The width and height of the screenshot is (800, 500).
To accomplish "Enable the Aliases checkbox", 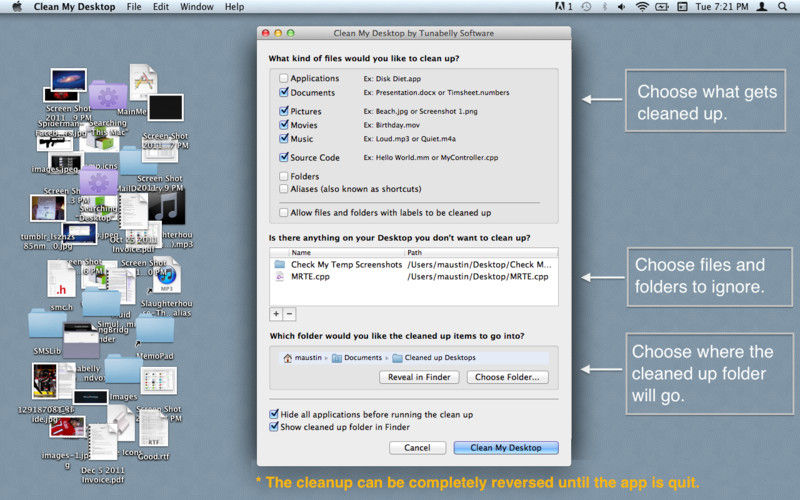I will [x=284, y=189].
